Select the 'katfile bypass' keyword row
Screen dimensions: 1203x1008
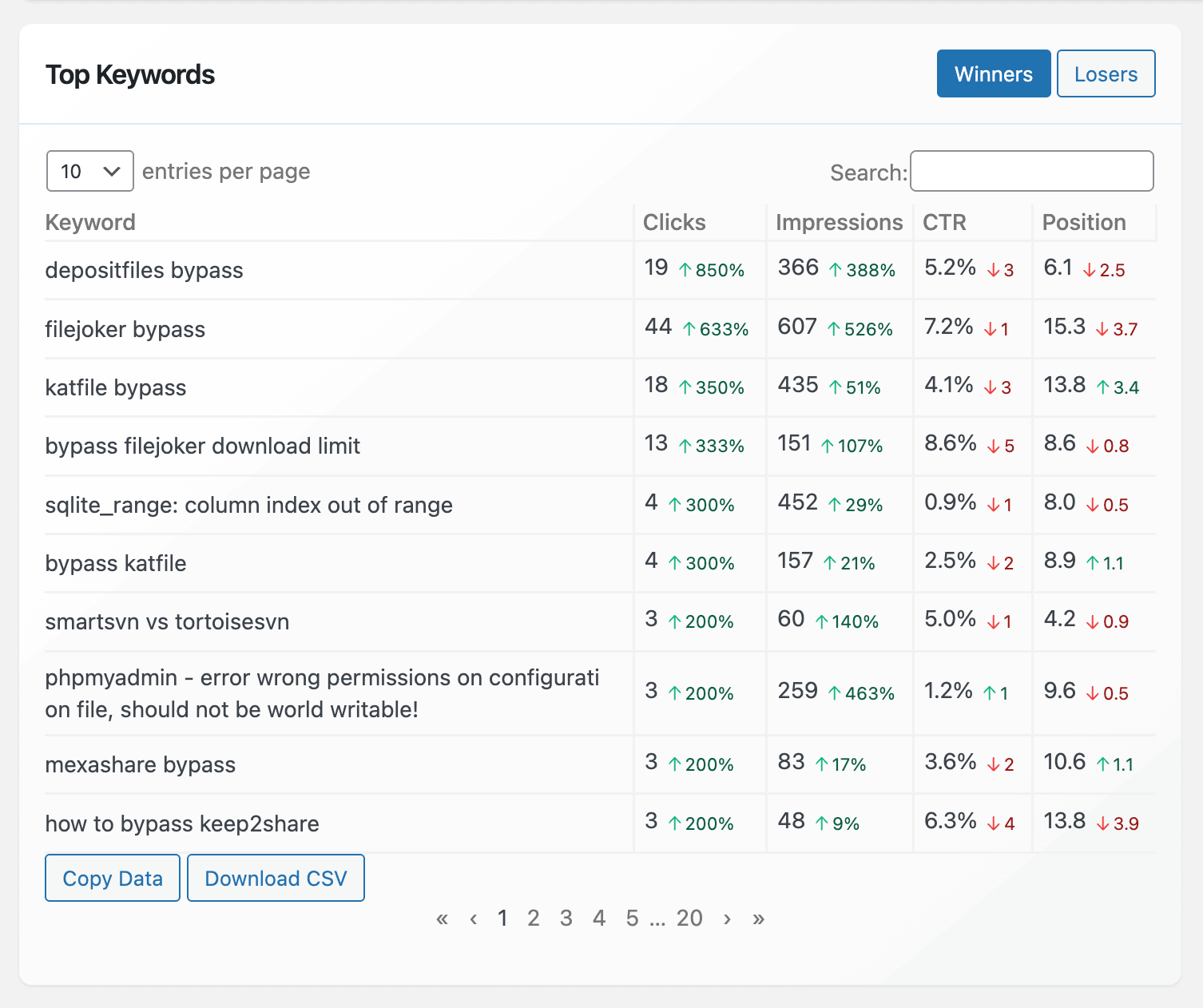[116, 387]
